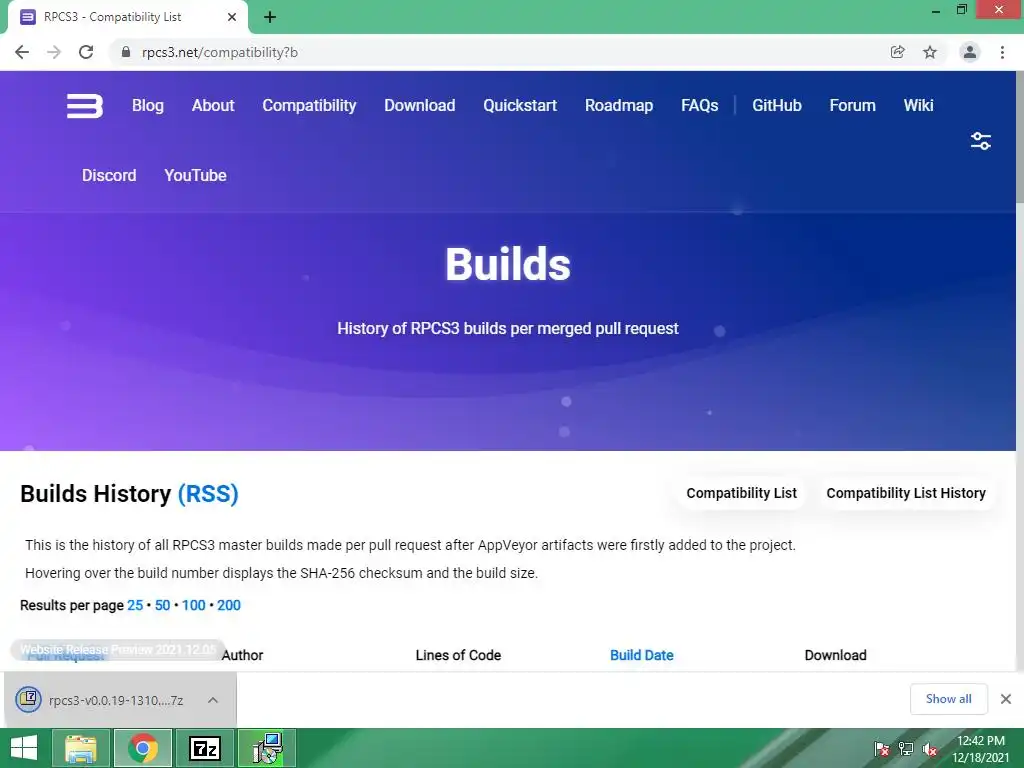Click the taskbar clock showing 12:42 PM
This screenshot has height=768, width=1024.
[x=980, y=749]
